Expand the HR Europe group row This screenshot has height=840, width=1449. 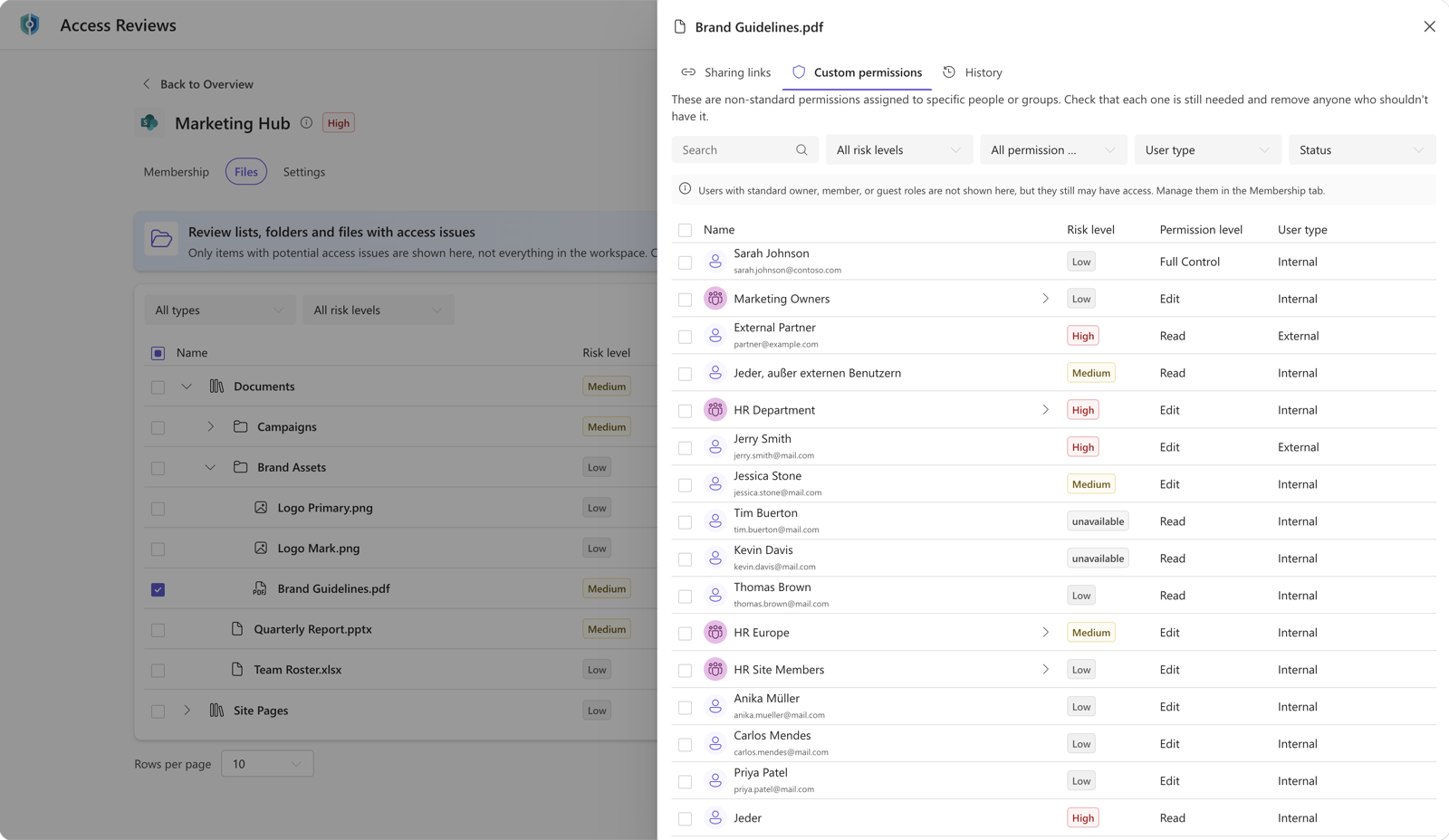(1045, 633)
